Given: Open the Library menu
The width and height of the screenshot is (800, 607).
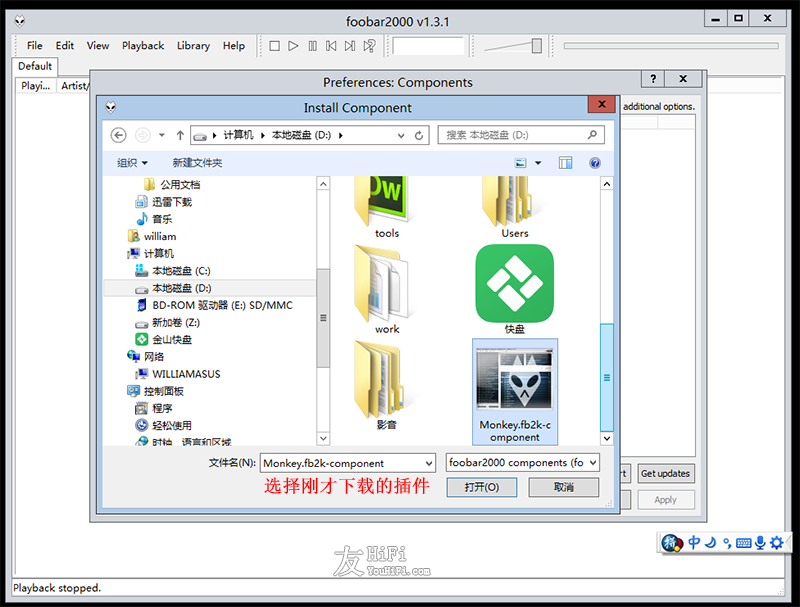Looking at the screenshot, I should [x=193, y=46].
